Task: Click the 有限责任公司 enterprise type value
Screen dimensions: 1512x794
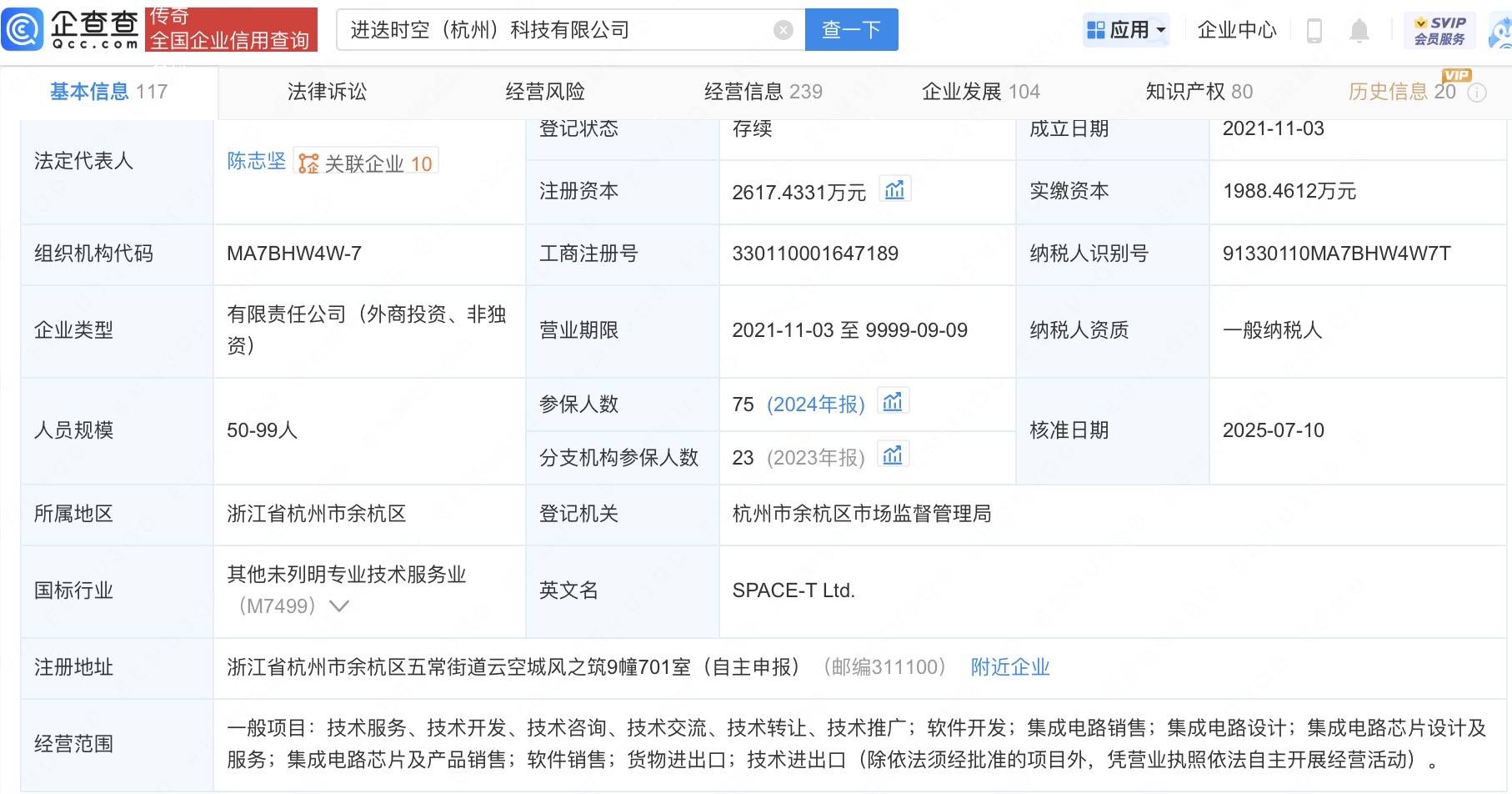Action: tap(367, 330)
